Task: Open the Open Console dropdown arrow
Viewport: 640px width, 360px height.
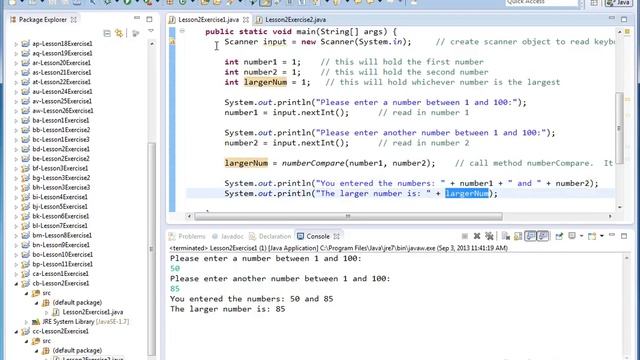Action: pos(602,236)
